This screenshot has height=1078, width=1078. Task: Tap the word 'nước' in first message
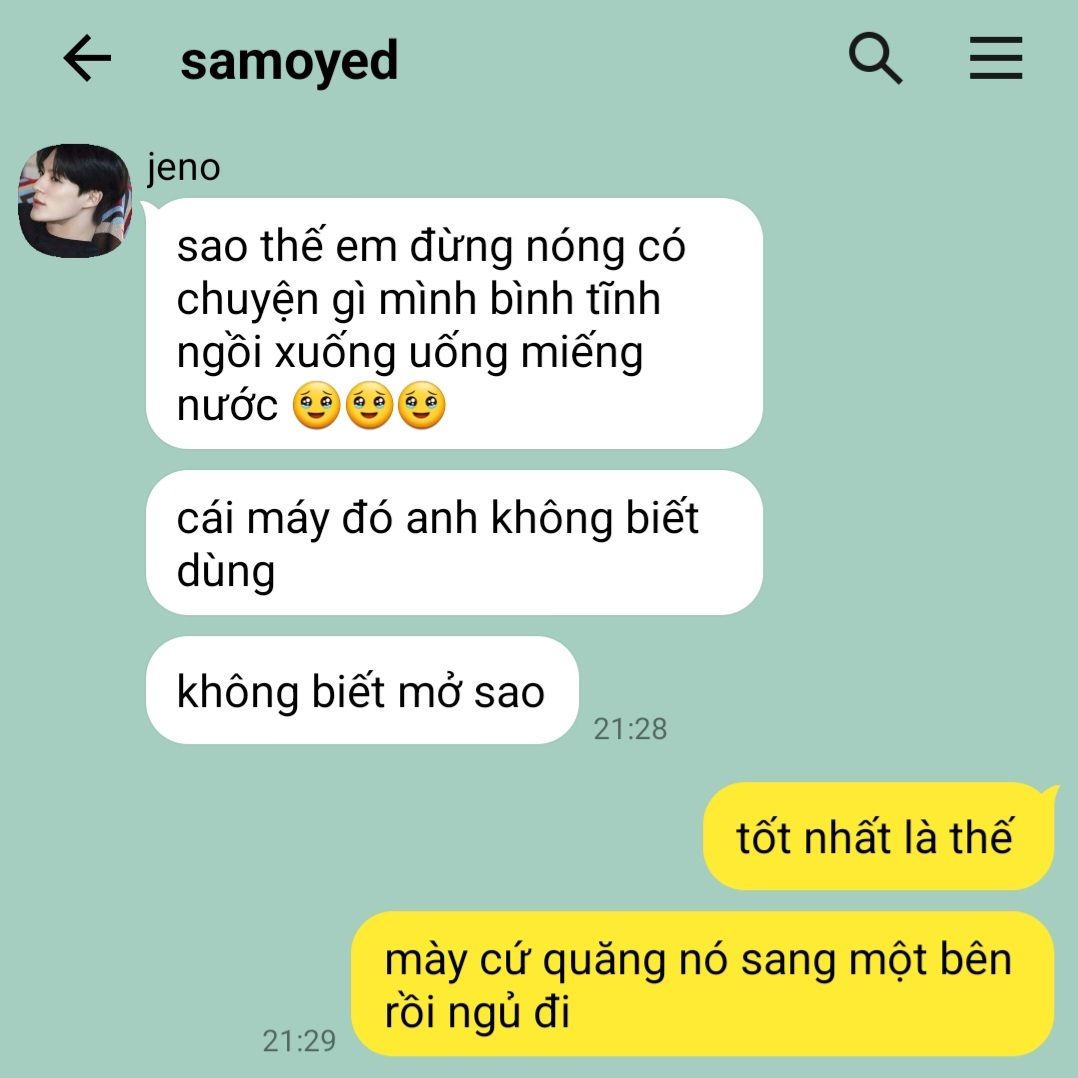[x=227, y=406]
